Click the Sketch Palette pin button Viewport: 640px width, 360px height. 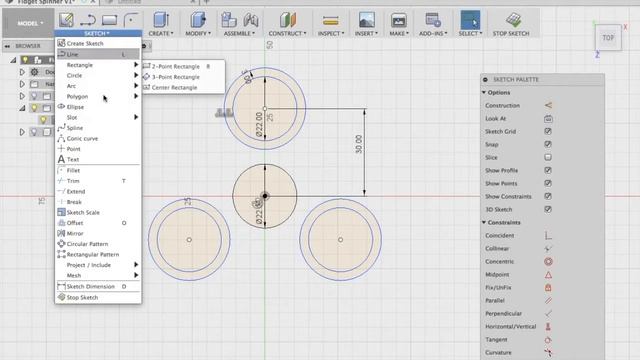tap(485, 80)
